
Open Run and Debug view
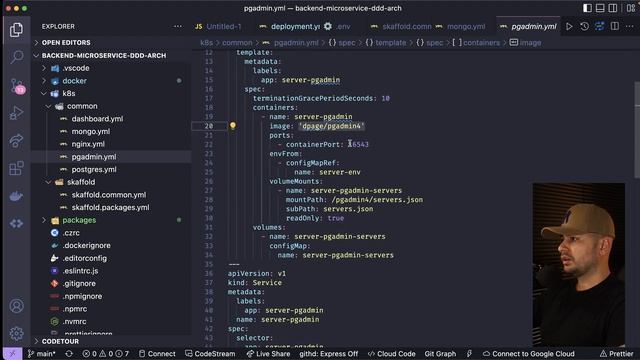[16, 113]
